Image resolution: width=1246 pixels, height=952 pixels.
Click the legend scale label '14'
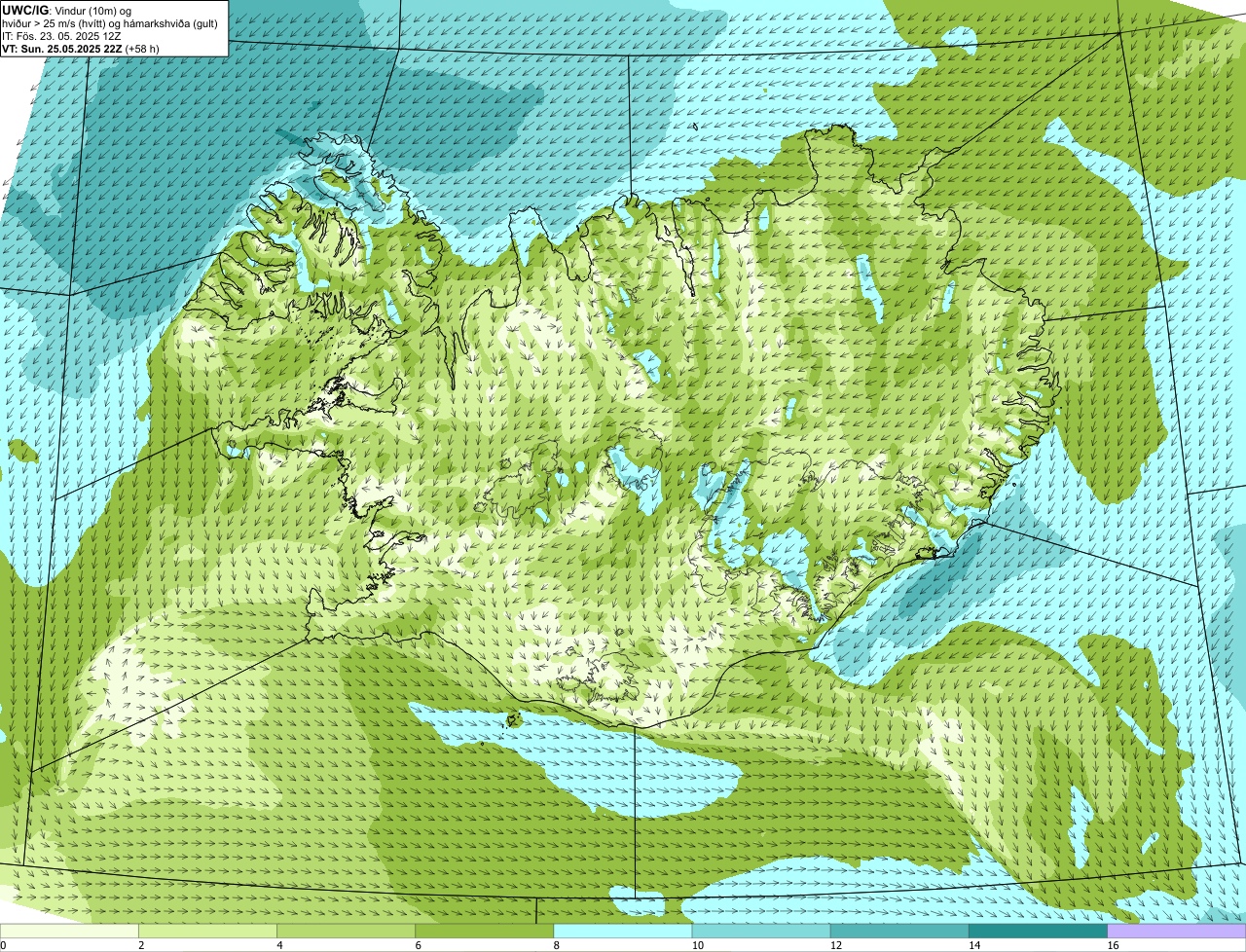[x=974, y=945]
